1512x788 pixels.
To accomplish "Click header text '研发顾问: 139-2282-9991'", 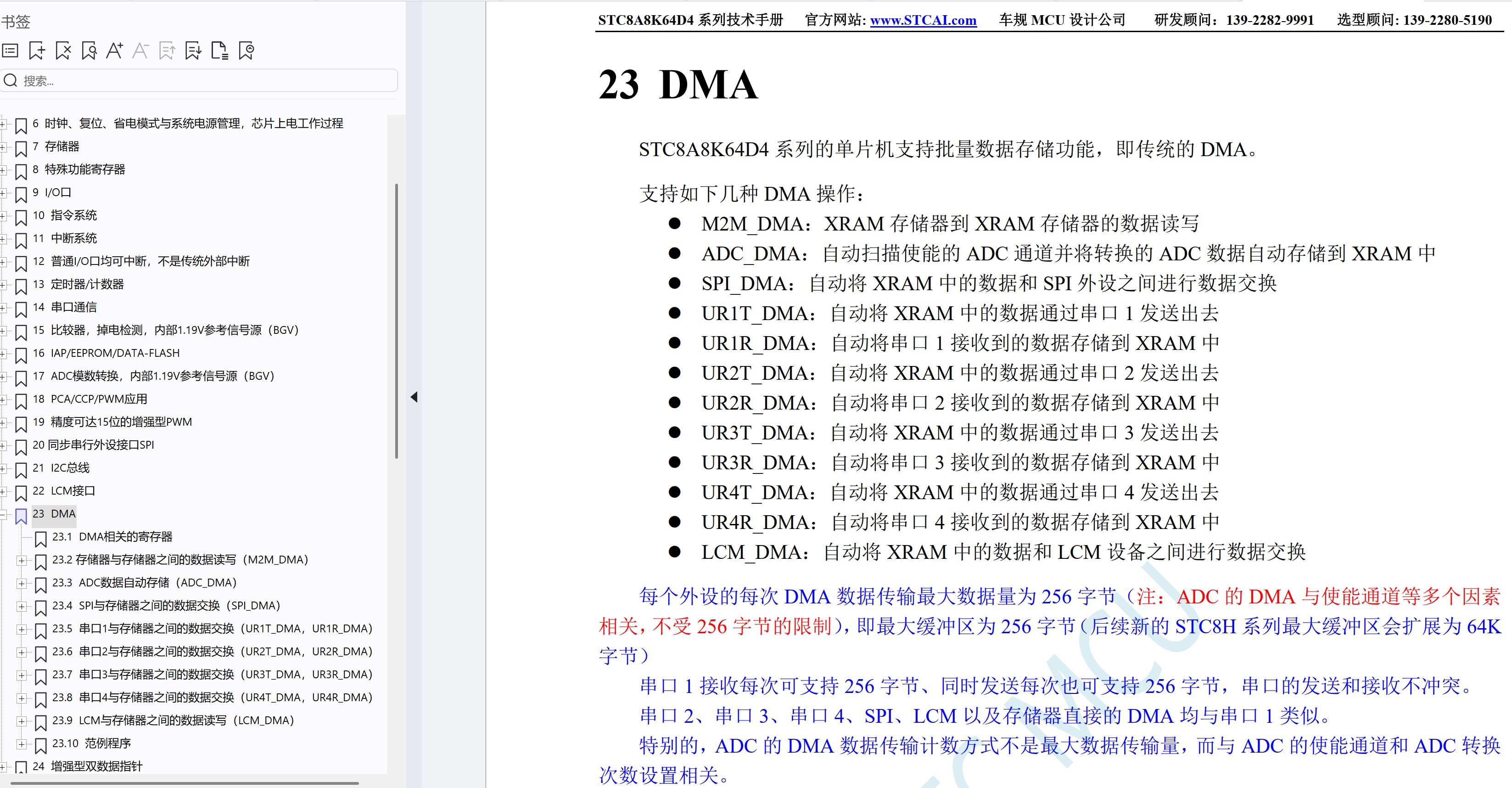I will pyautogui.click(x=1234, y=20).
